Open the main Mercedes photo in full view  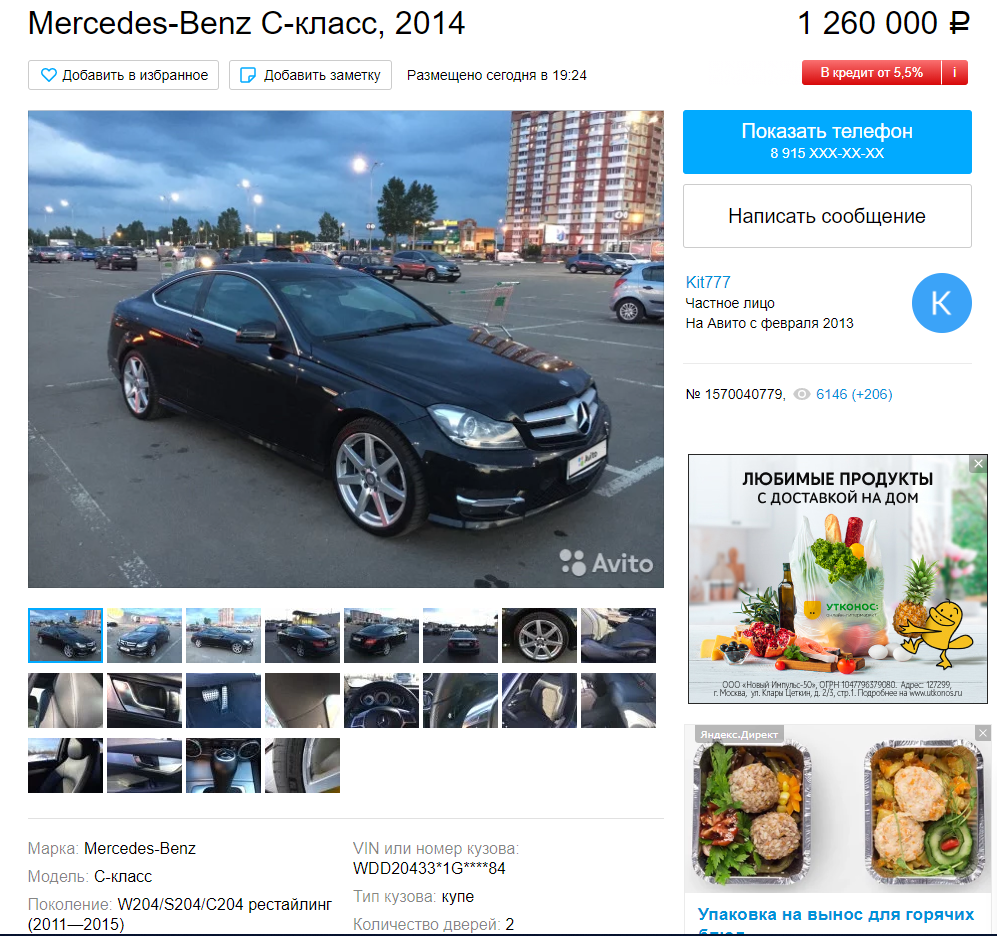[x=346, y=349]
